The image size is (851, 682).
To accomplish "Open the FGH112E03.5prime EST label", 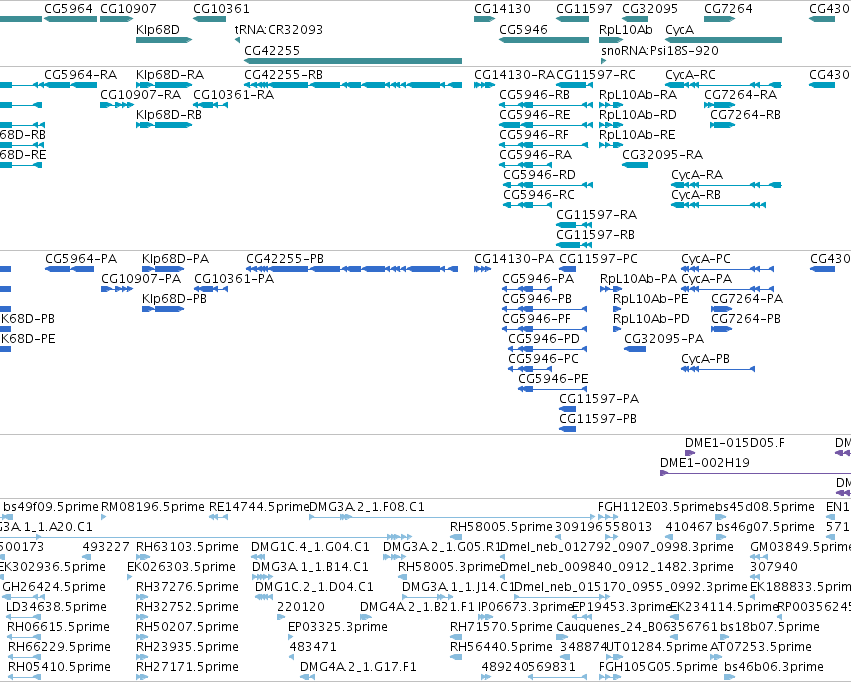I will [656, 507].
